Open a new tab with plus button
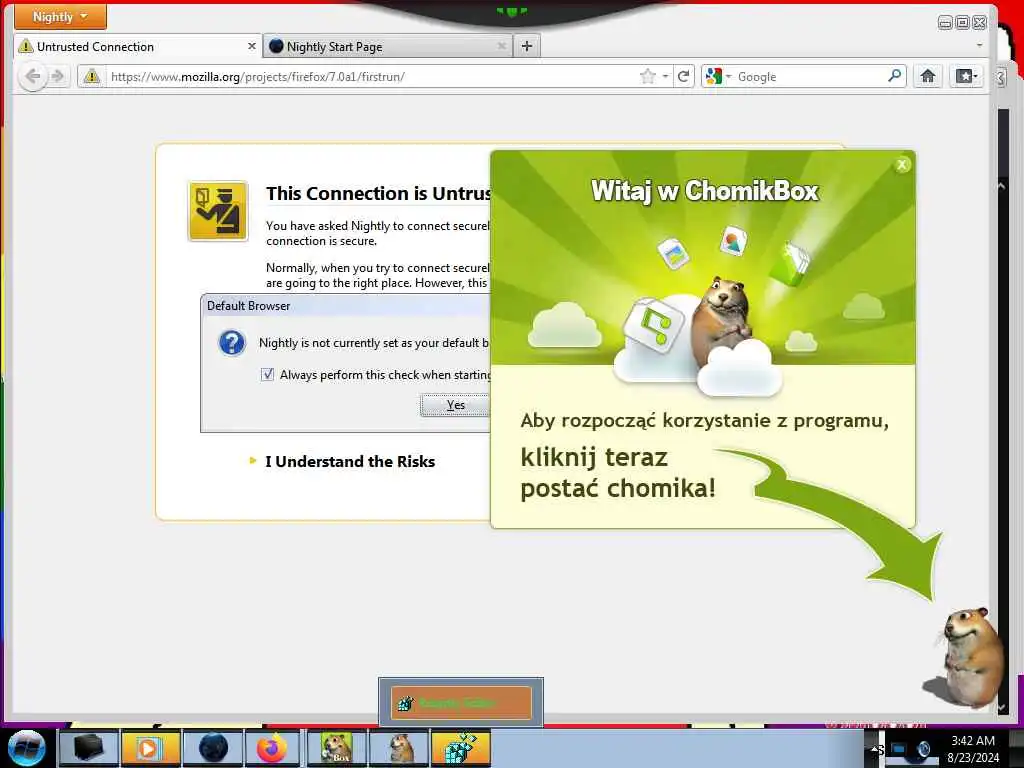This screenshot has width=1024, height=768. tap(527, 46)
